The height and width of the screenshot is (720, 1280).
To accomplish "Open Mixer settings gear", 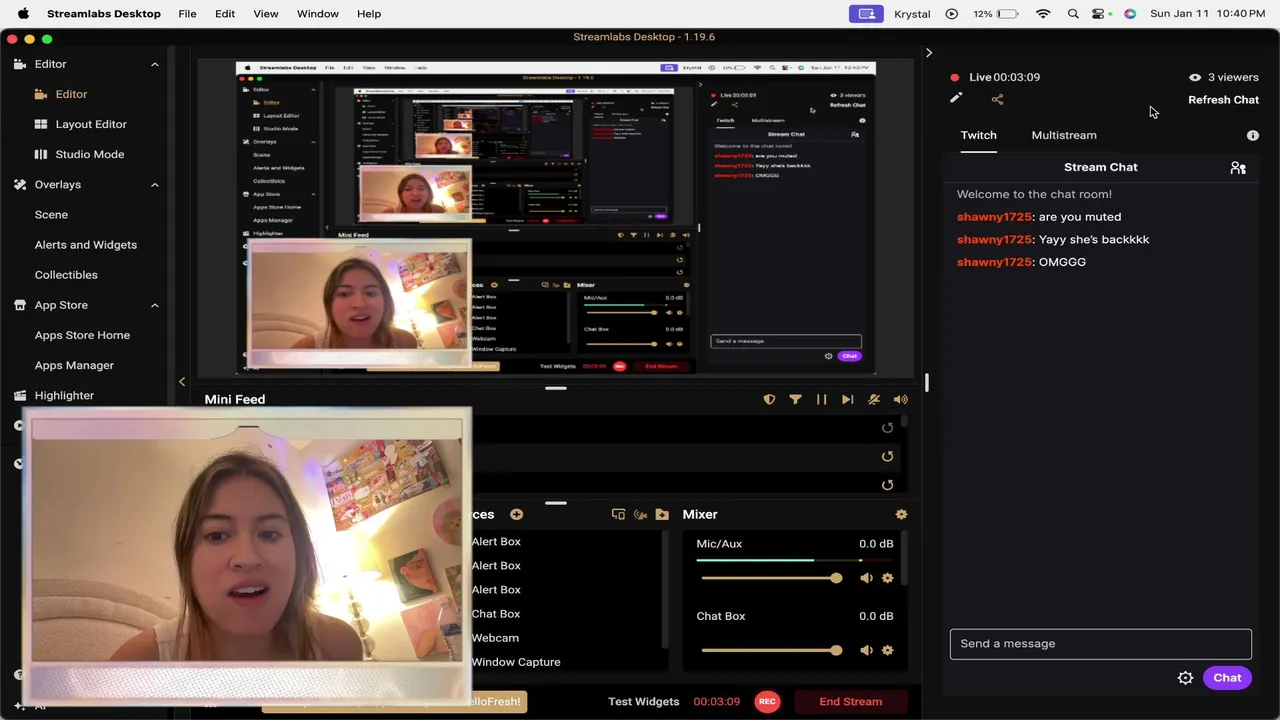I will click(901, 514).
